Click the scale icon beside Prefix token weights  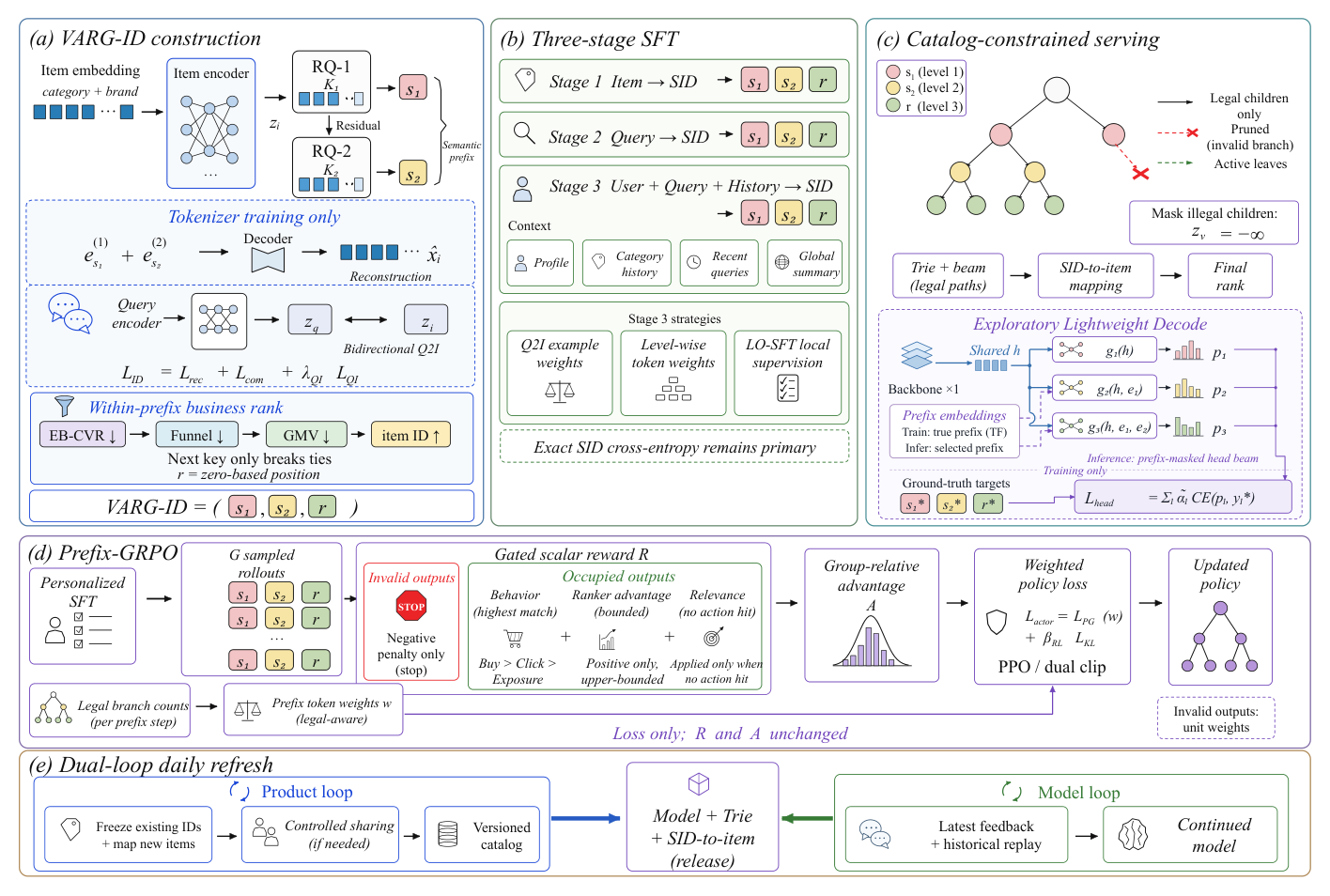click(247, 710)
